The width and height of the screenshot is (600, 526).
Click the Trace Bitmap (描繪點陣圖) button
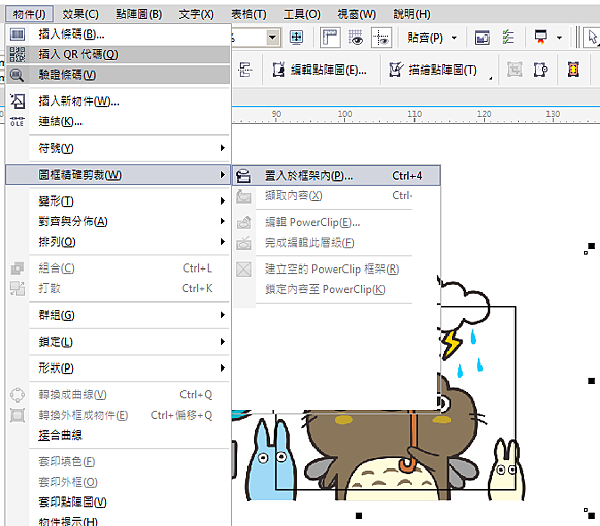433,70
